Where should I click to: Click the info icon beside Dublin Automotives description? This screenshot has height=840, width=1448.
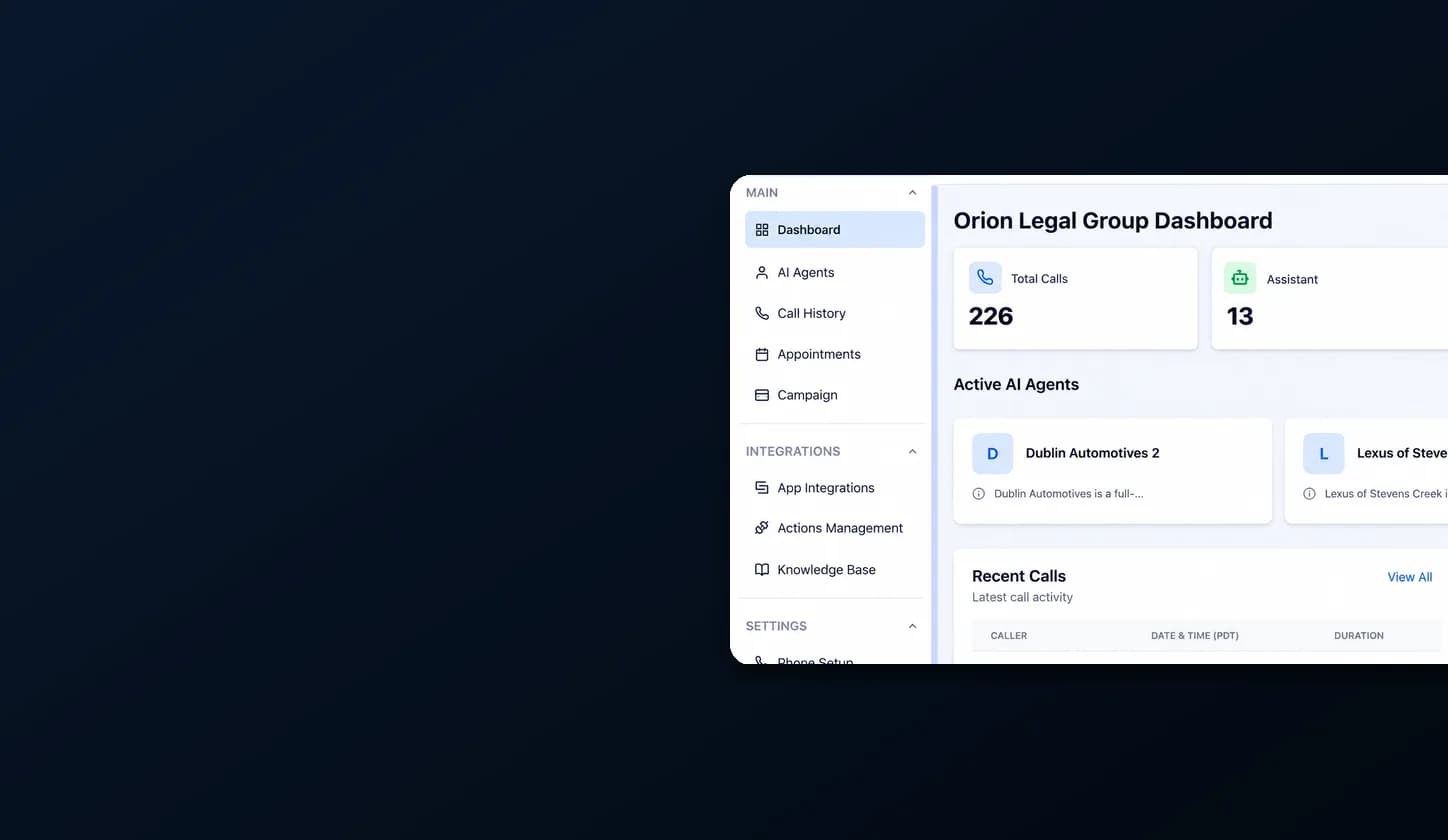click(x=978, y=494)
